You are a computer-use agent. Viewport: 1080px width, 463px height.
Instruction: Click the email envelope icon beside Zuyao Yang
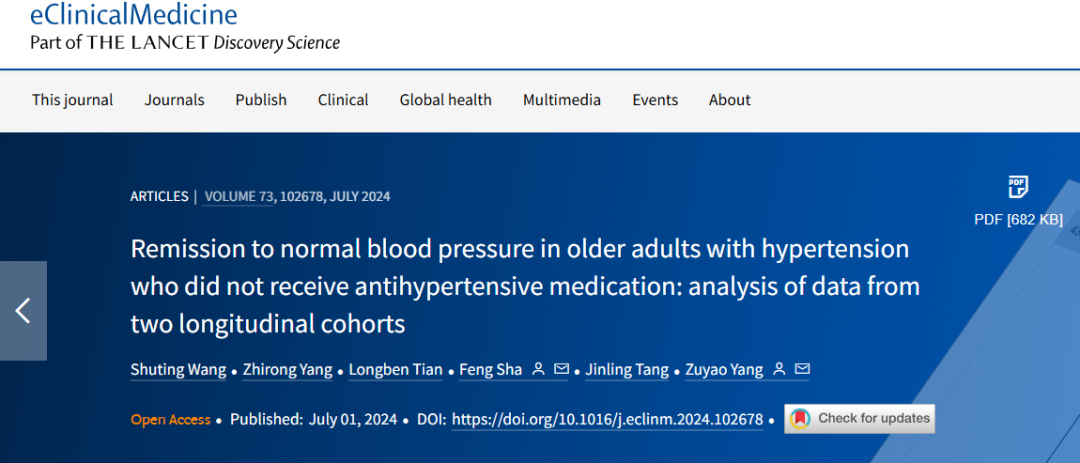(802, 369)
